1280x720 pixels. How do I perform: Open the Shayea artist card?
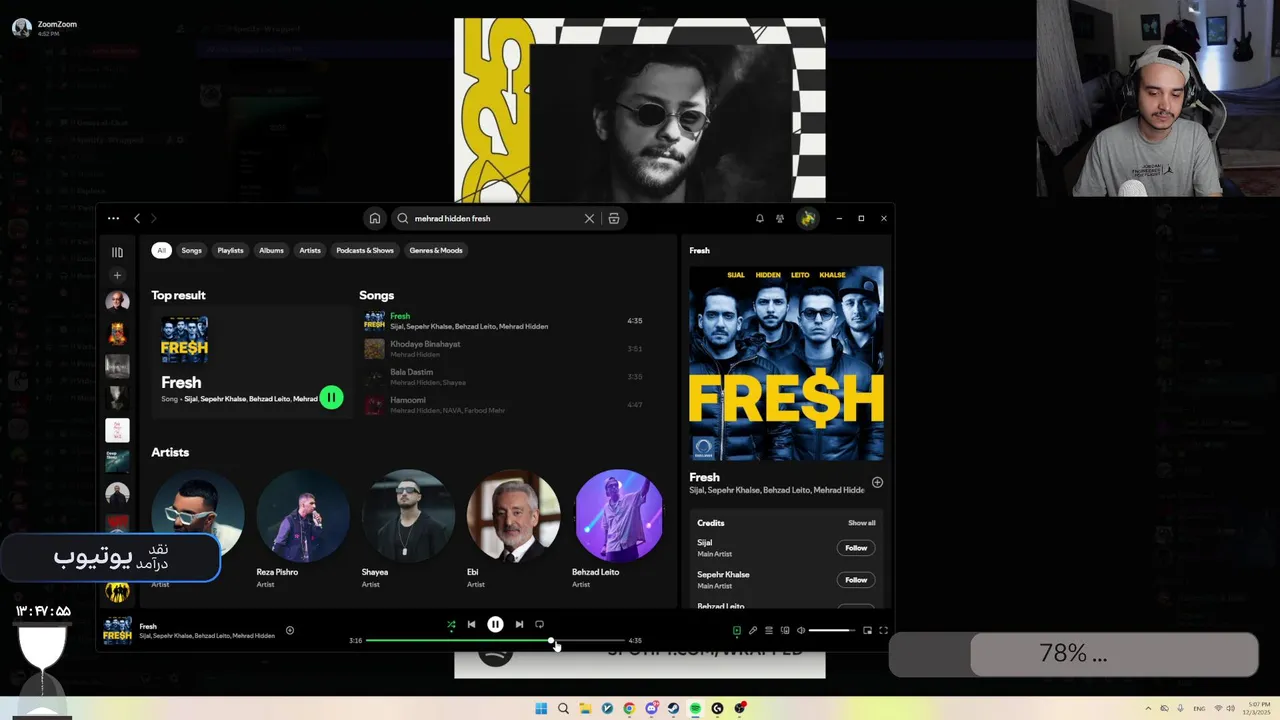(408, 530)
